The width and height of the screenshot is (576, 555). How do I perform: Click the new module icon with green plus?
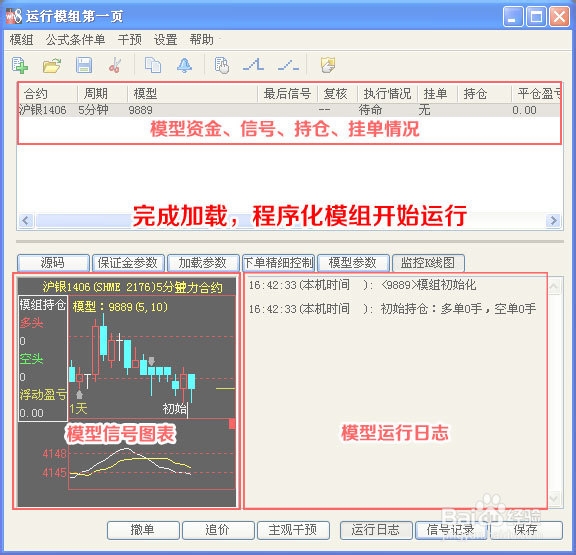[x=20, y=66]
